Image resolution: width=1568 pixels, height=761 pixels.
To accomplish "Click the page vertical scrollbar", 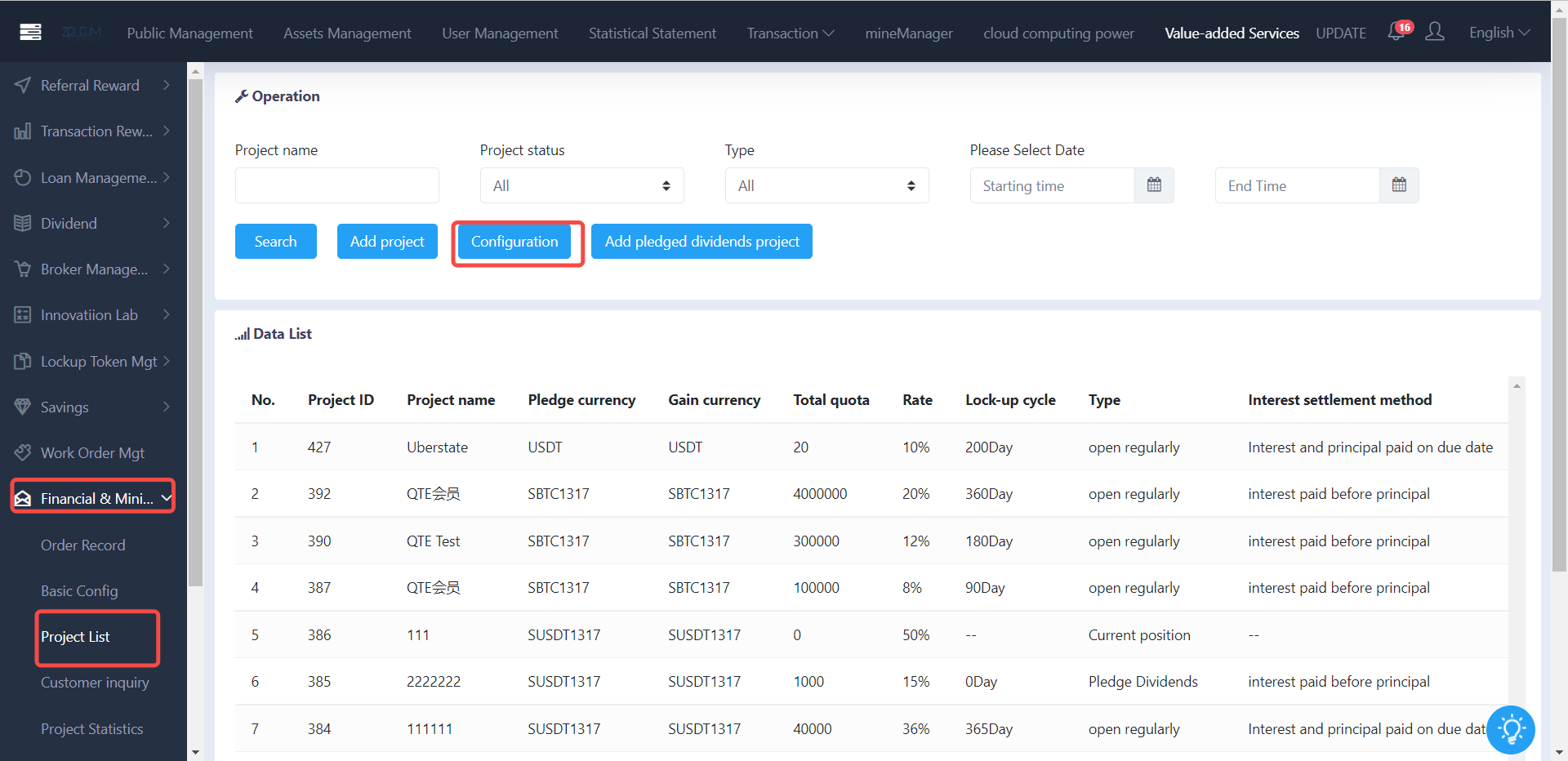I will pyautogui.click(x=1559, y=294).
